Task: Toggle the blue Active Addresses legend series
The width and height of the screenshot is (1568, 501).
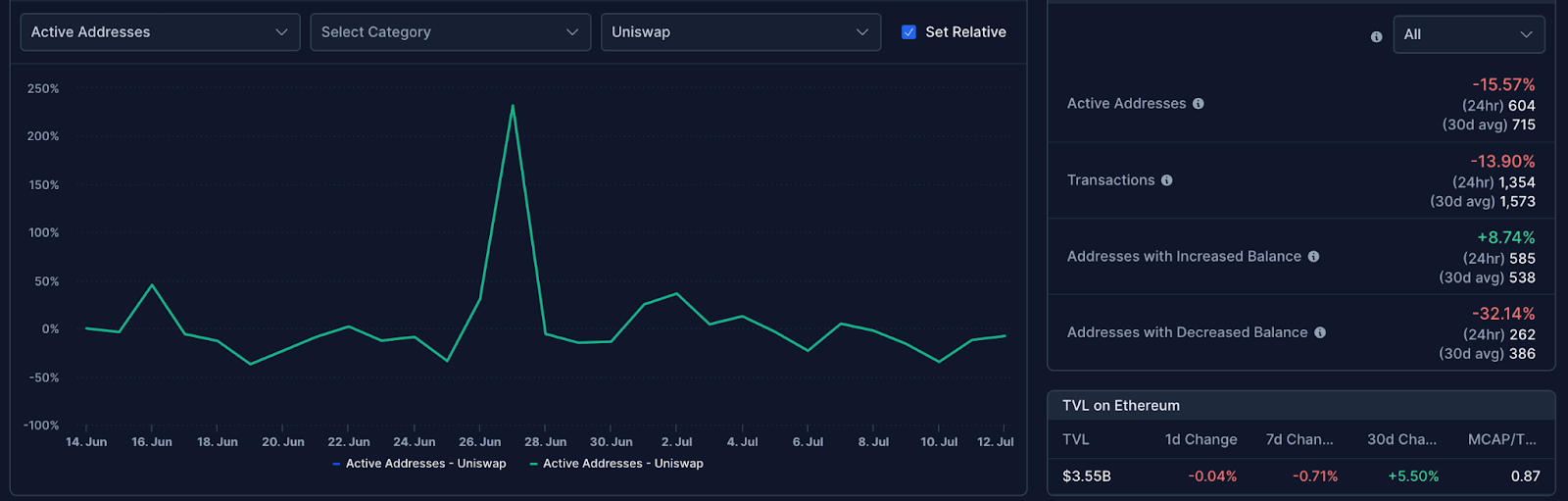Action: [419, 464]
